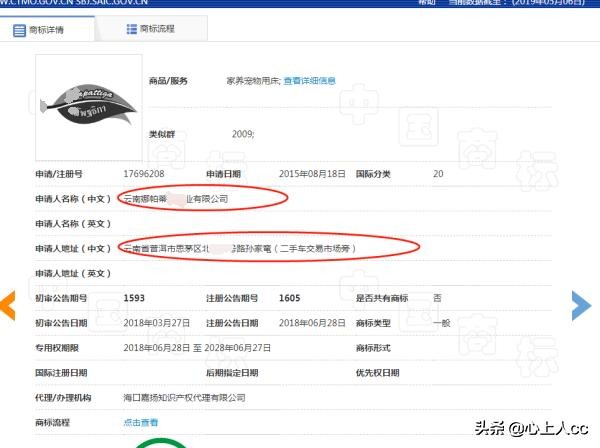Image resolution: width=600 pixels, height=448 pixels.
Task: Select registration announcement date 2018年06月28日
Action: point(312,323)
